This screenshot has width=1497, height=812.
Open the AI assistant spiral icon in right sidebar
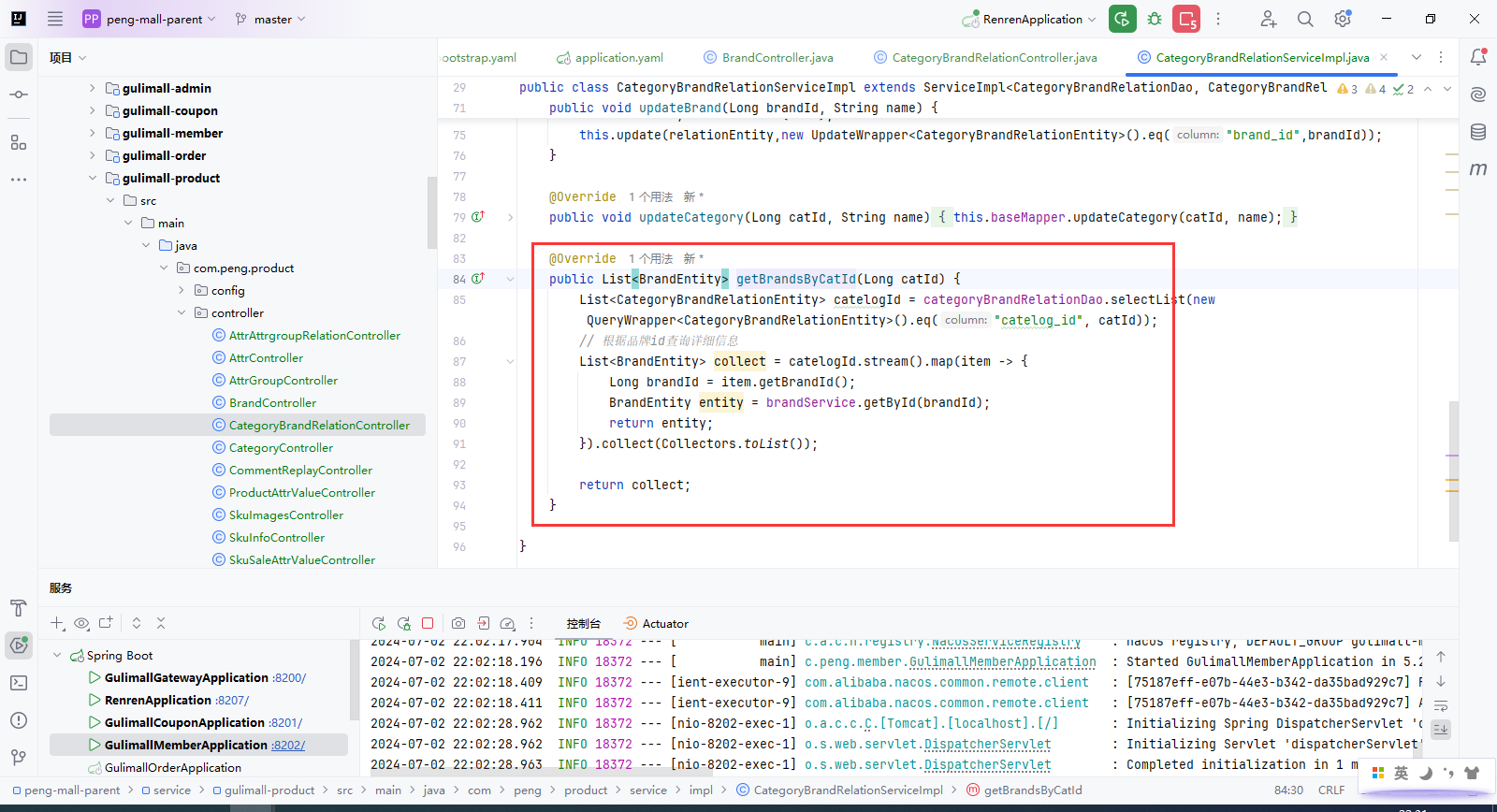click(1478, 94)
